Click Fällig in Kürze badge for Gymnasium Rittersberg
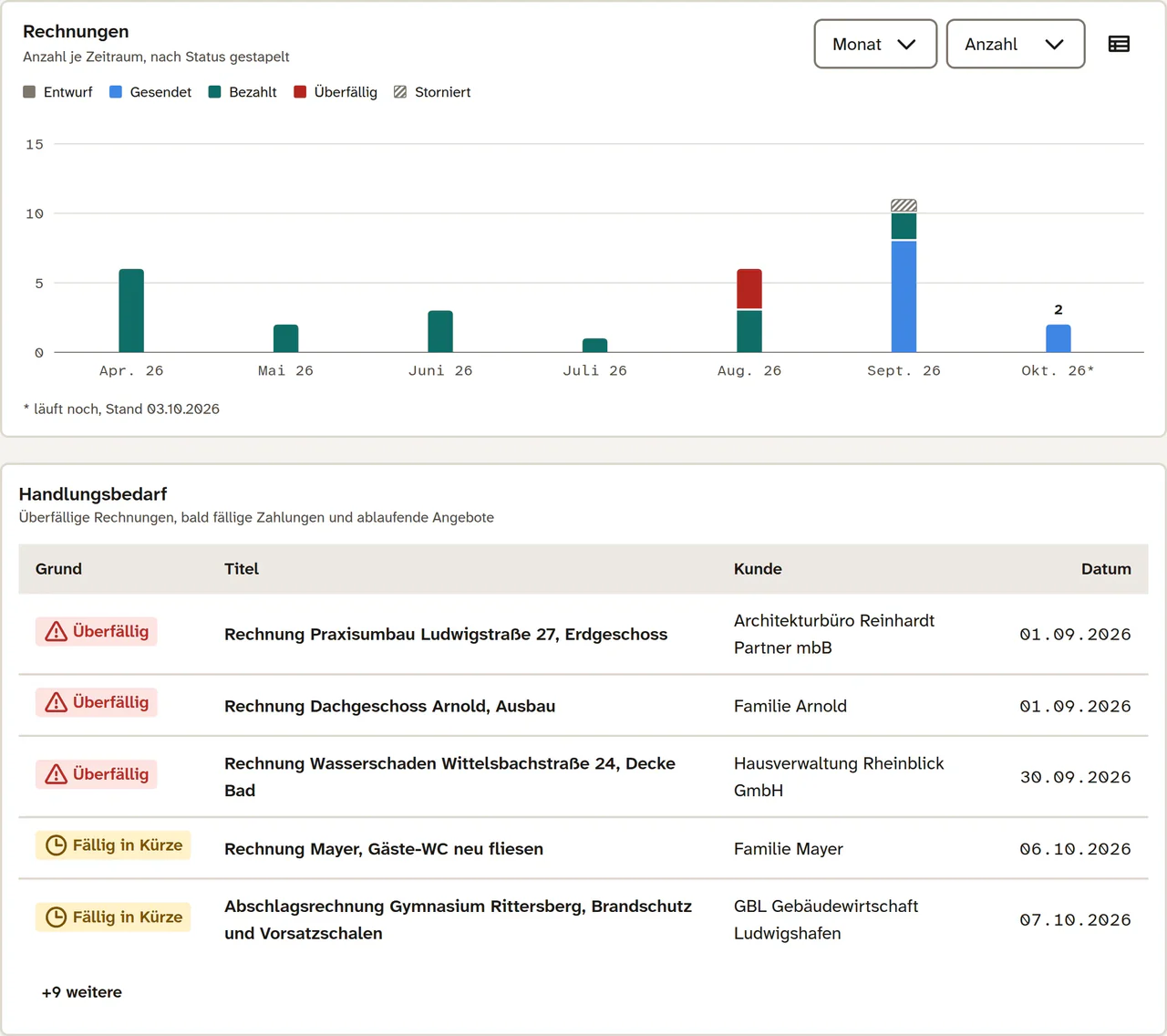Viewport: 1167px width, 1036px height. tap(113, 917)
